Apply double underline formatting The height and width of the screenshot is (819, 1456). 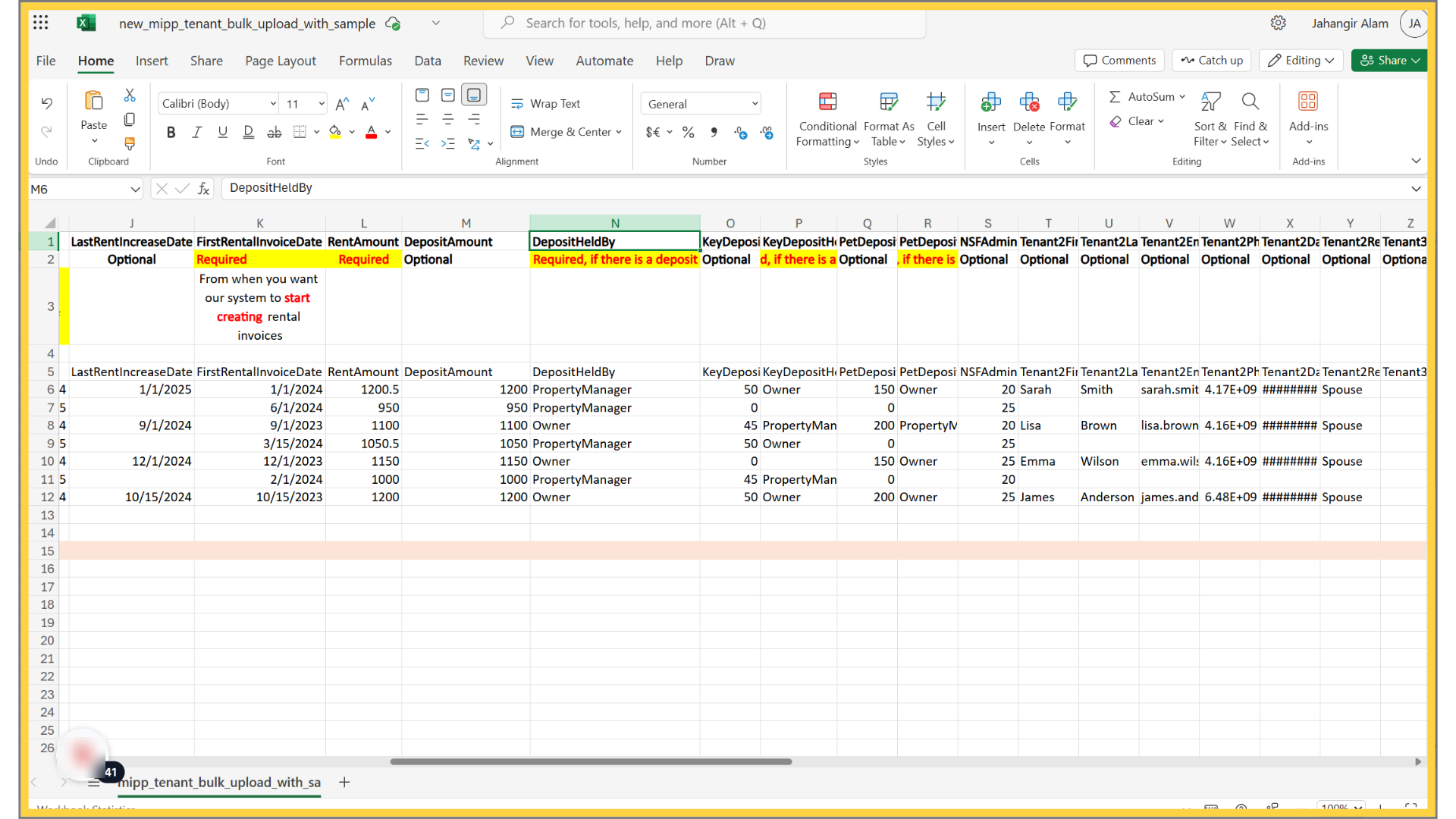tap(249, 133)
